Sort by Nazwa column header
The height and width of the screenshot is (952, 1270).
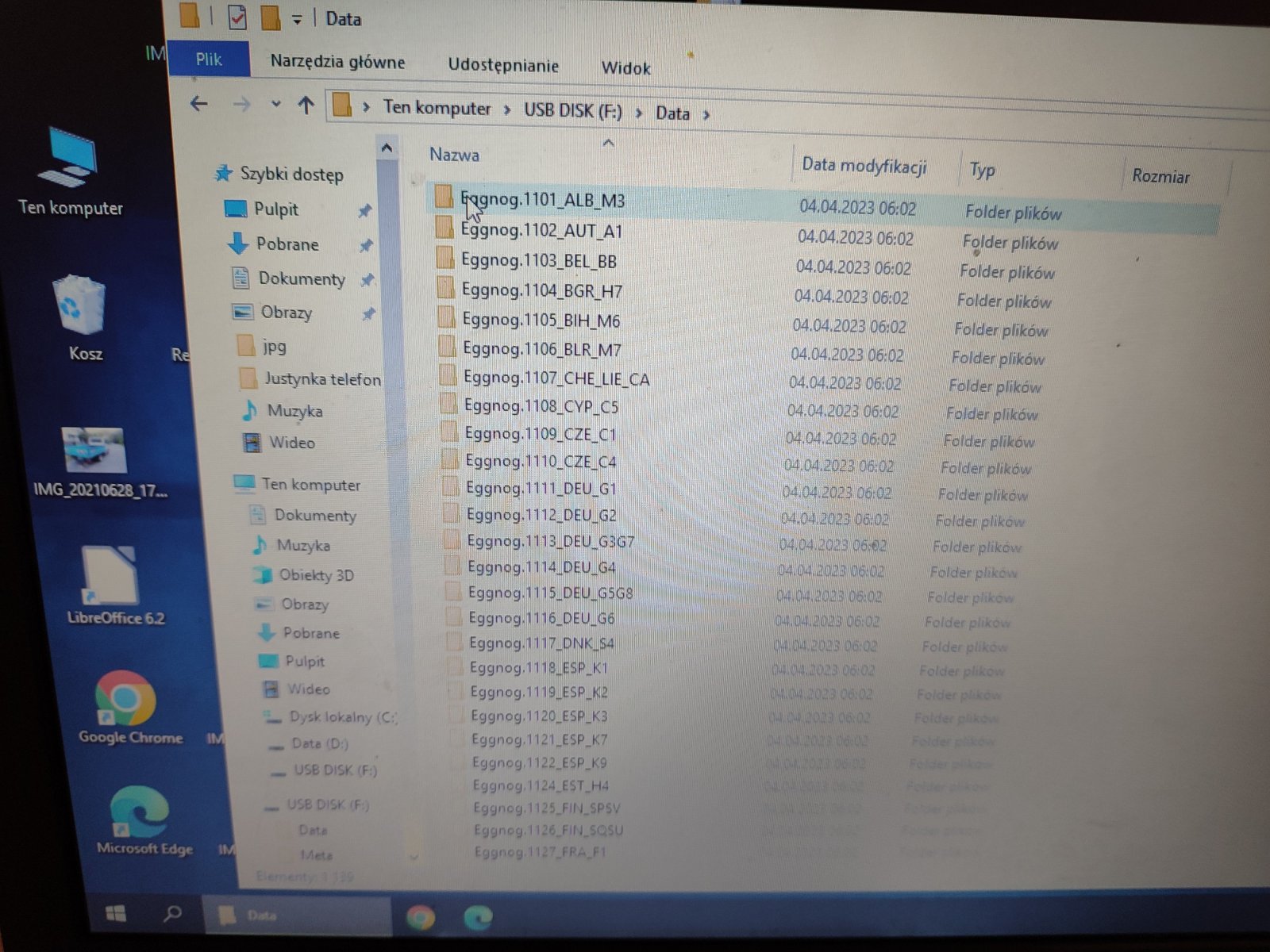[454, 155]
